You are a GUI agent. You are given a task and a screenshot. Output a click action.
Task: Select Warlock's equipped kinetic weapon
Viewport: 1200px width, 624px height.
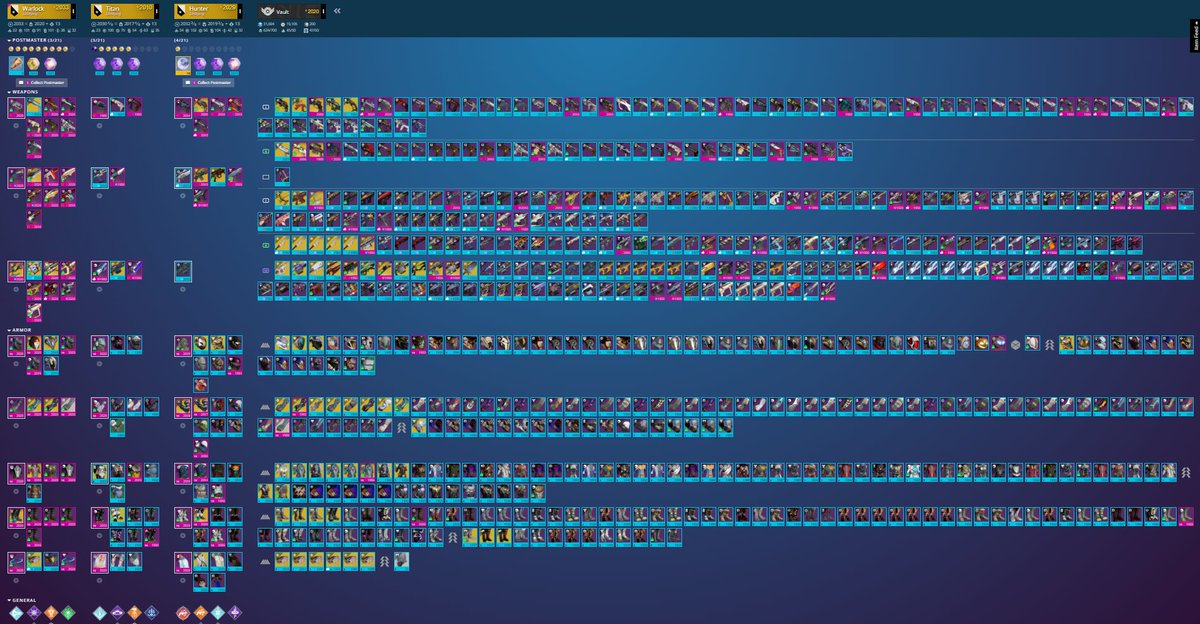[16, 107]
